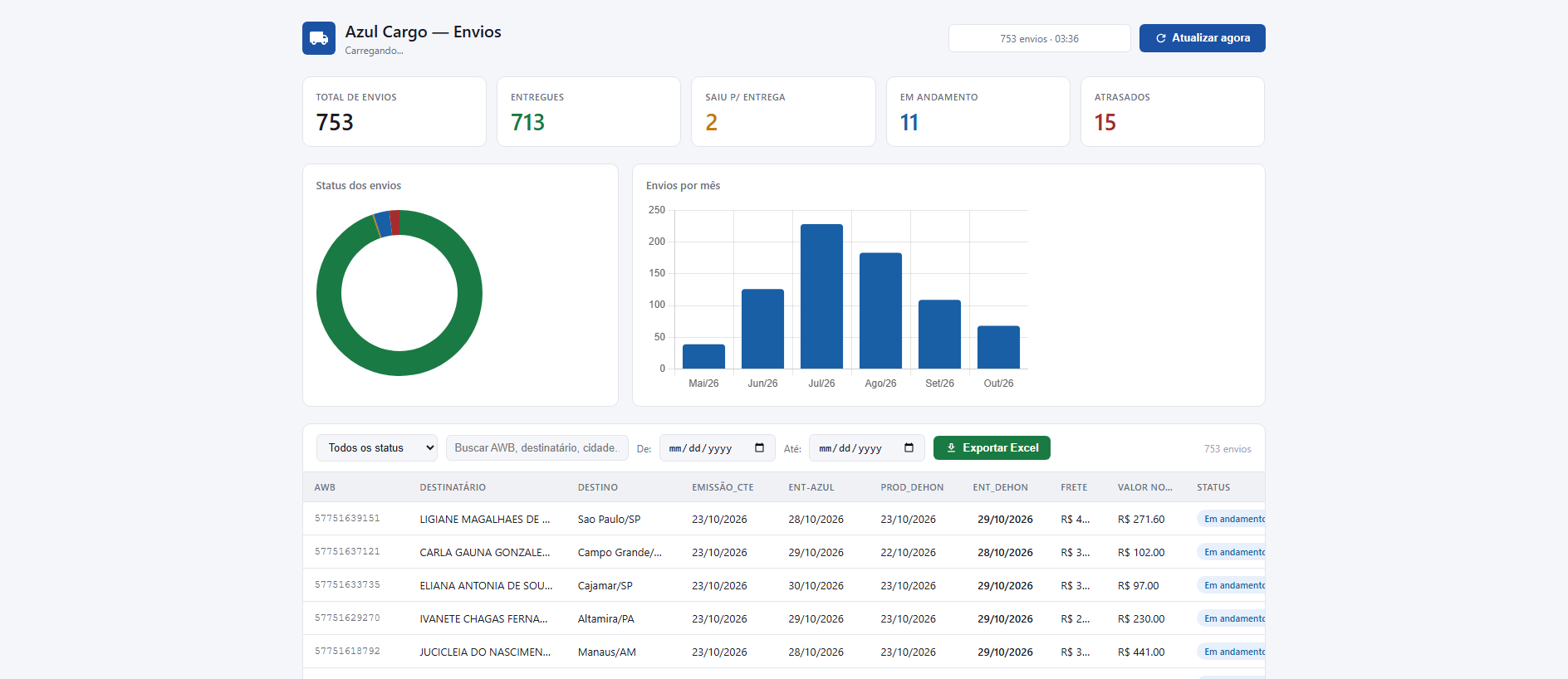This screenshot has height=679, width=1568.
Task: Click Em andamento badge for AWB 57751639151
Action: [1231, 519]
